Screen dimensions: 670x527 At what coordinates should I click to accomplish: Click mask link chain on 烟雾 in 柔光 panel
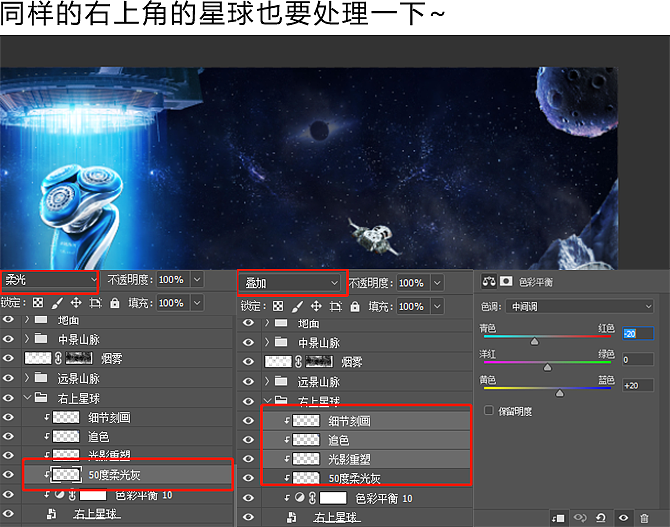click(59, 358)
